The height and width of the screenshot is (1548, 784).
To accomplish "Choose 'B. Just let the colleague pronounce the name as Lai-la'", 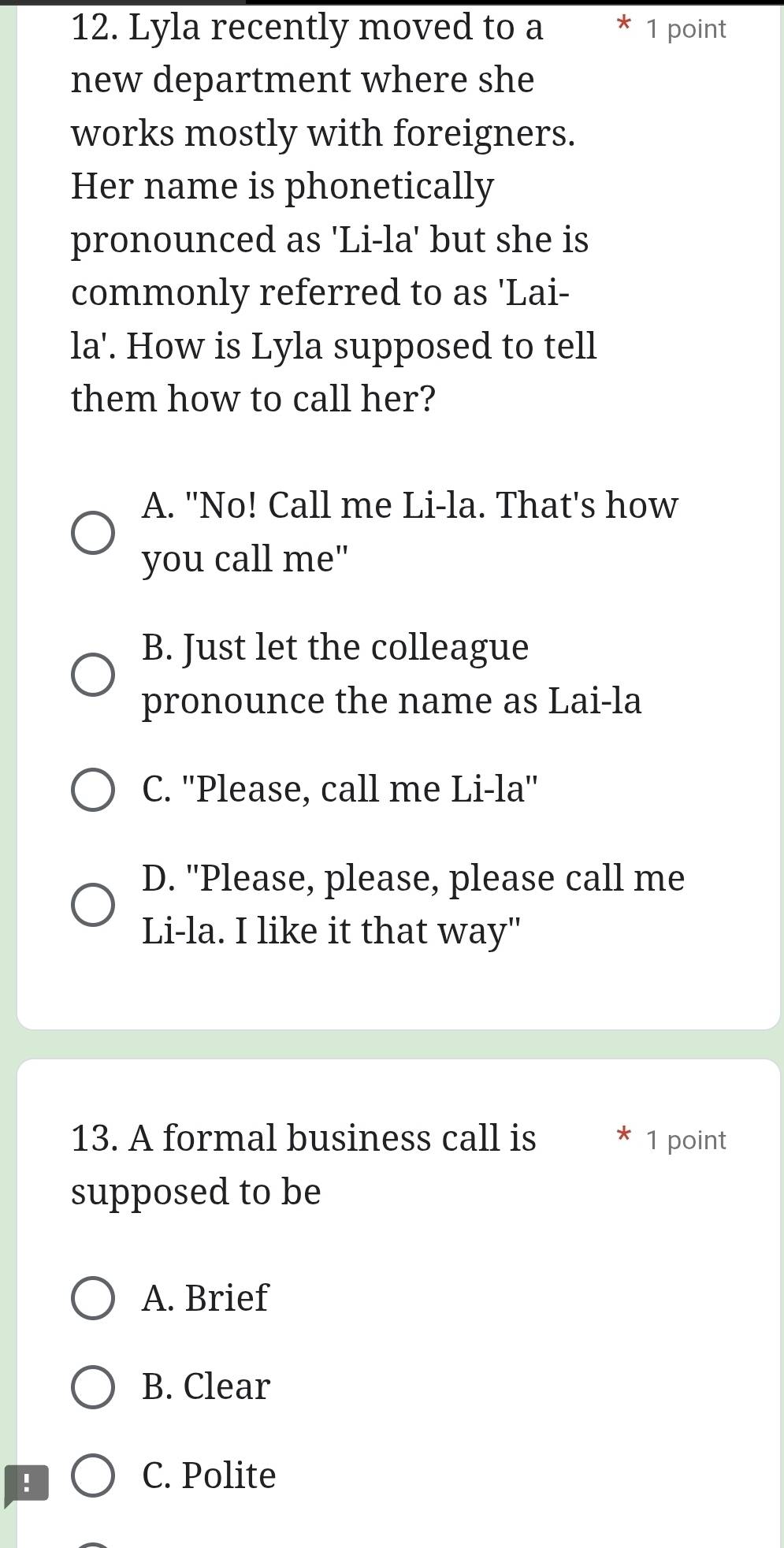I will pyautogui.click(x=93, y=675).
